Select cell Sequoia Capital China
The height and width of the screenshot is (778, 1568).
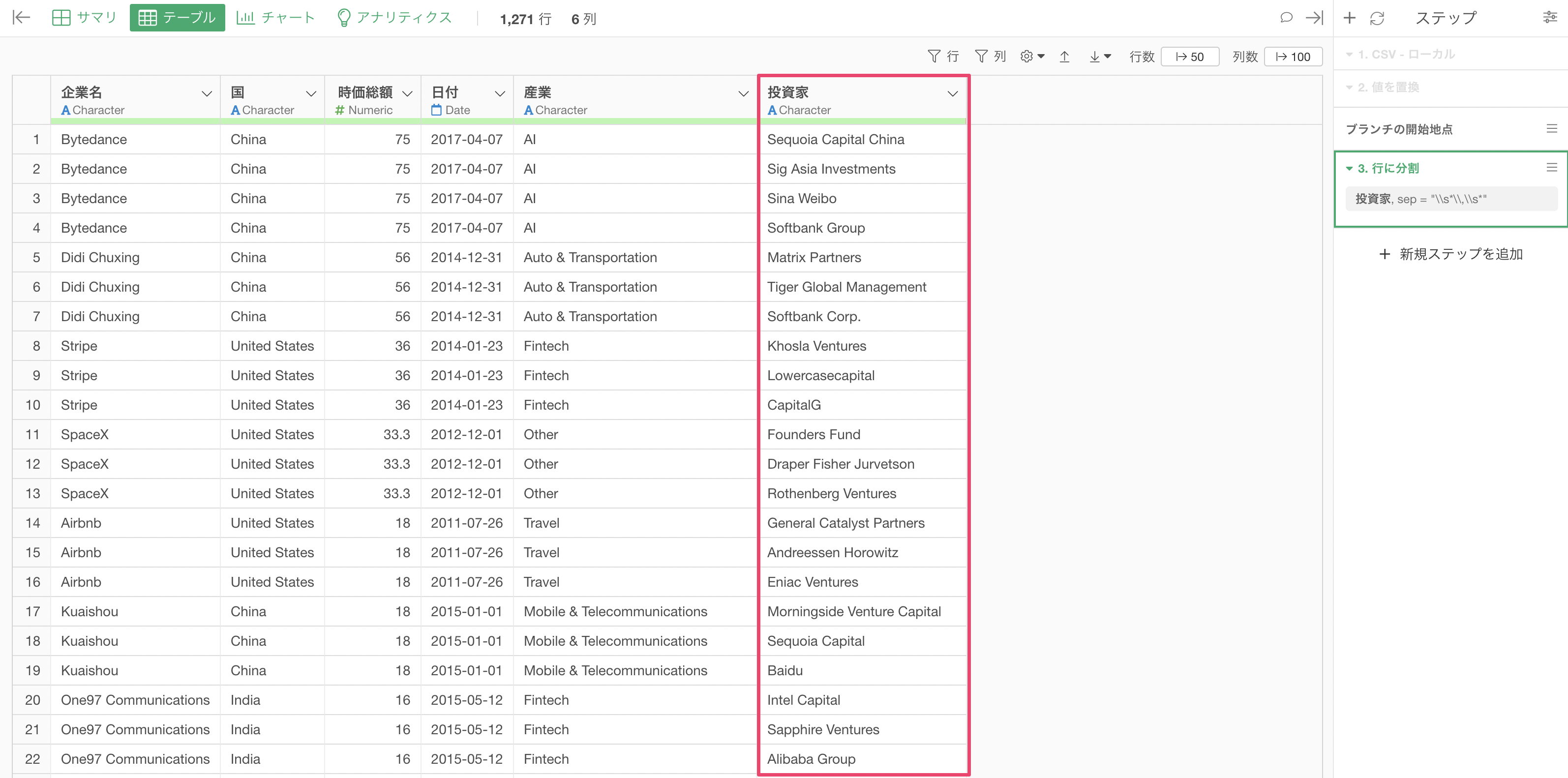point(863,139)
